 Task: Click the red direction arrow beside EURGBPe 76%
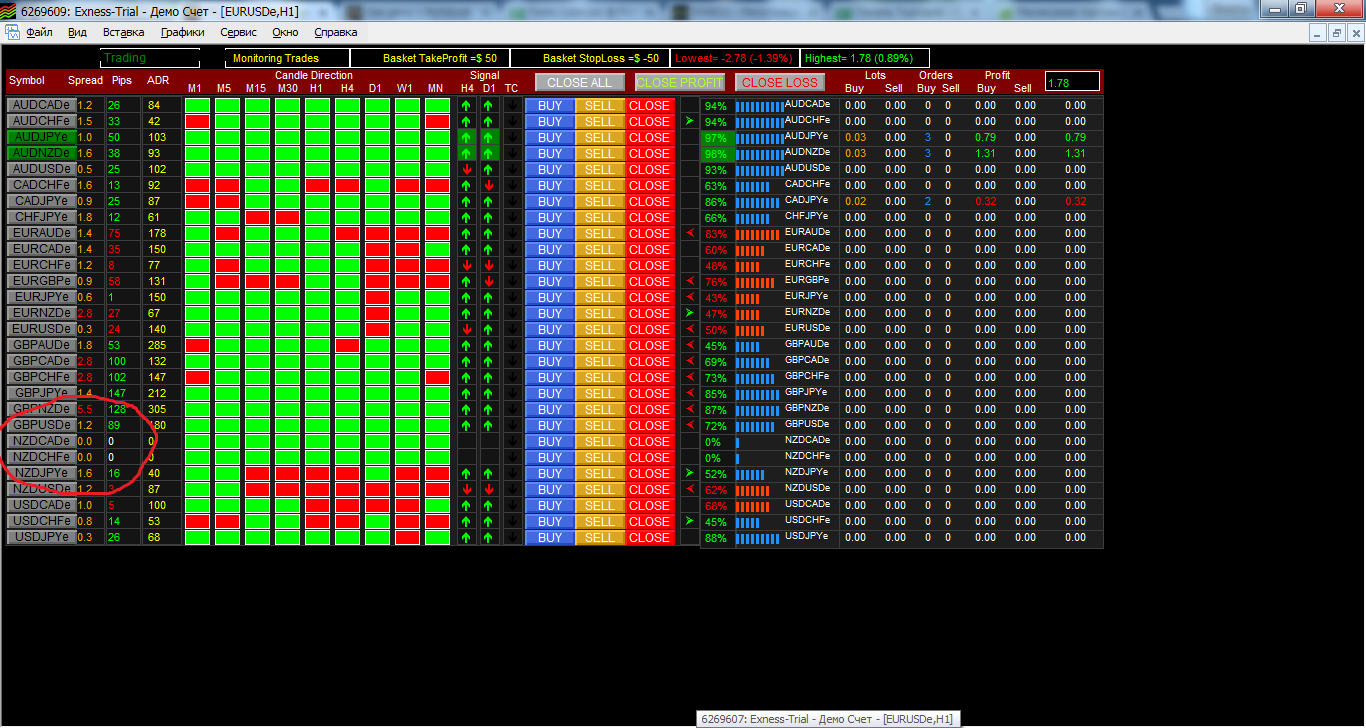(689, 281)
